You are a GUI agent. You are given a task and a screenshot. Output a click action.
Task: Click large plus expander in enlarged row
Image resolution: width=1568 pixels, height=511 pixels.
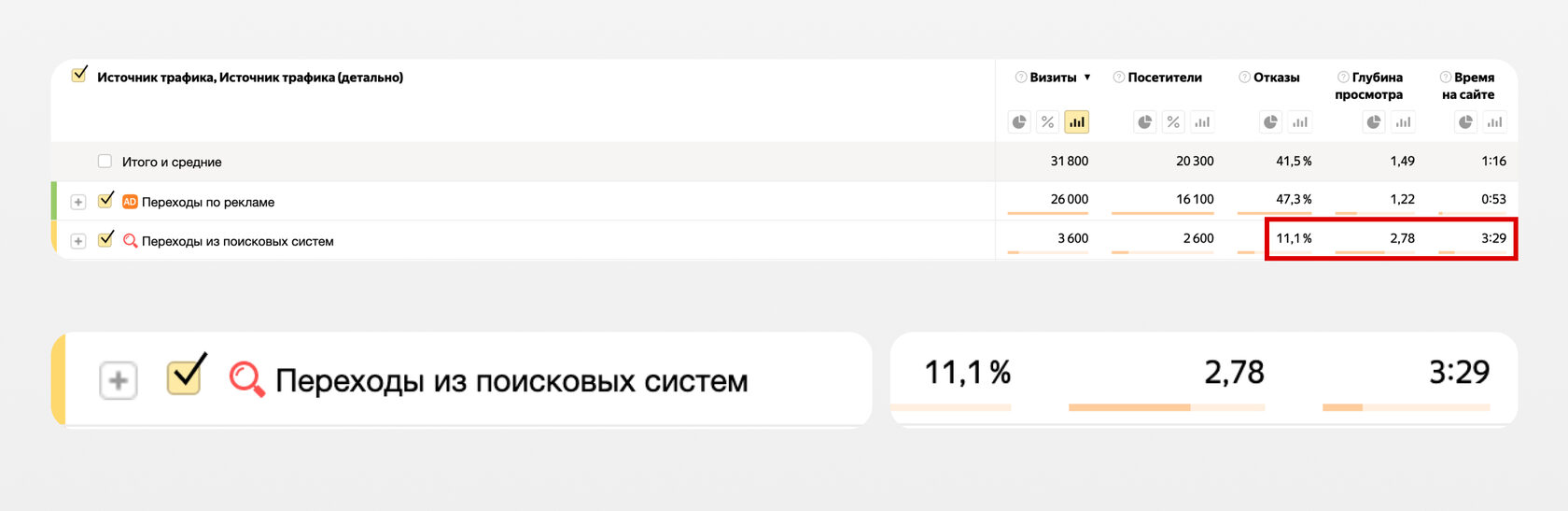[x=119, y=380]
